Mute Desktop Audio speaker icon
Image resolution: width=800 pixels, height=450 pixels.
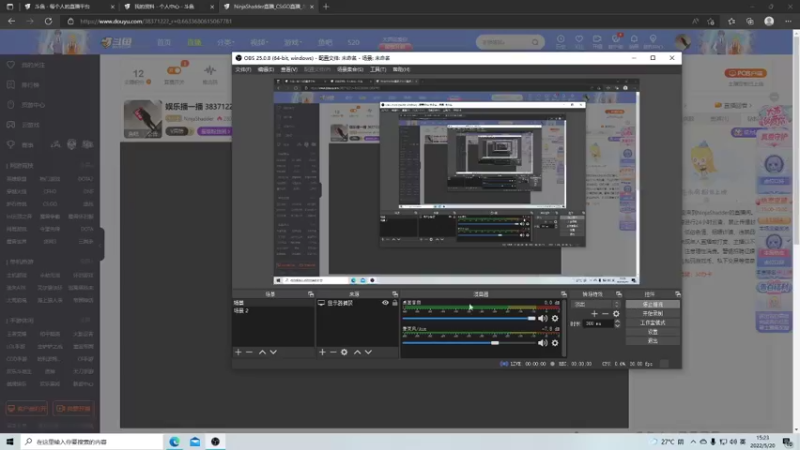tap(542, 318)
